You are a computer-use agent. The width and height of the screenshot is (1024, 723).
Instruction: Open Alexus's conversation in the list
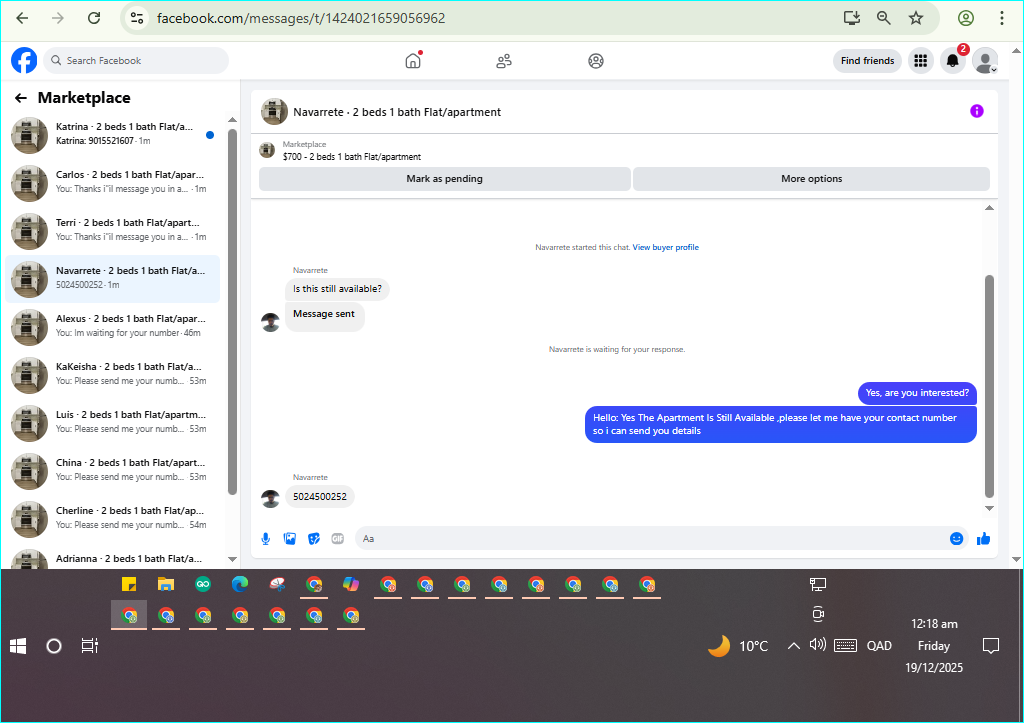coord(112,327)
